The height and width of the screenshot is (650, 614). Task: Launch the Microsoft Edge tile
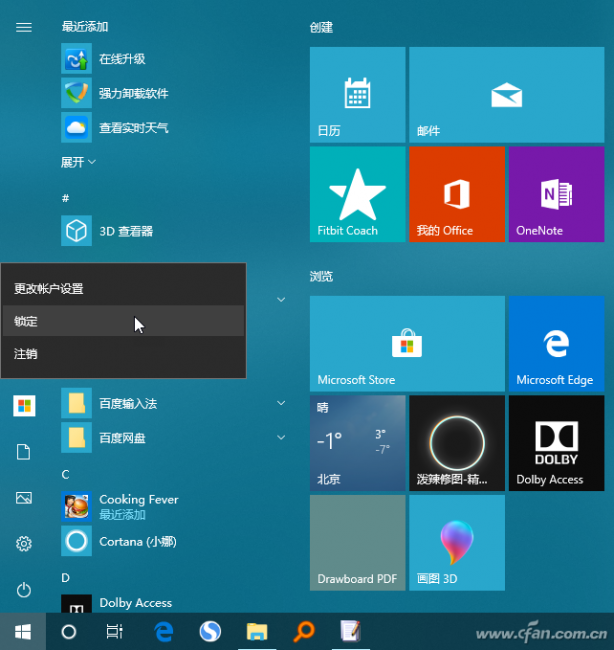556,343
